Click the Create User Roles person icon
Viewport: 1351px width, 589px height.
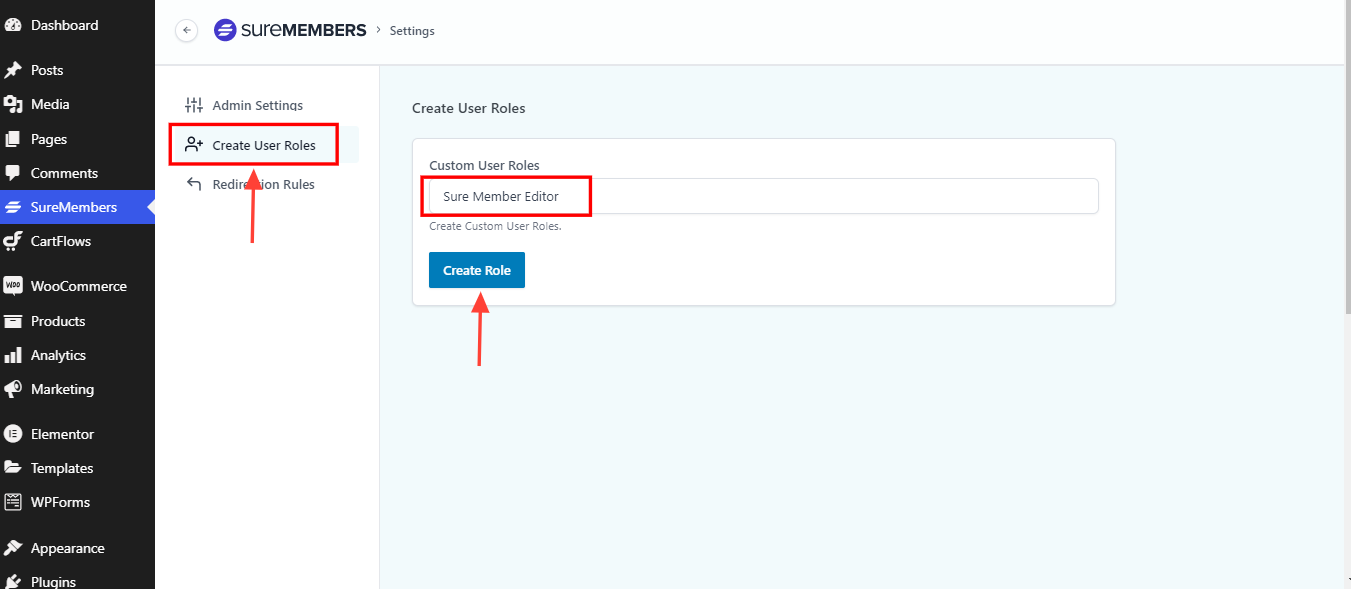point(194,145)
